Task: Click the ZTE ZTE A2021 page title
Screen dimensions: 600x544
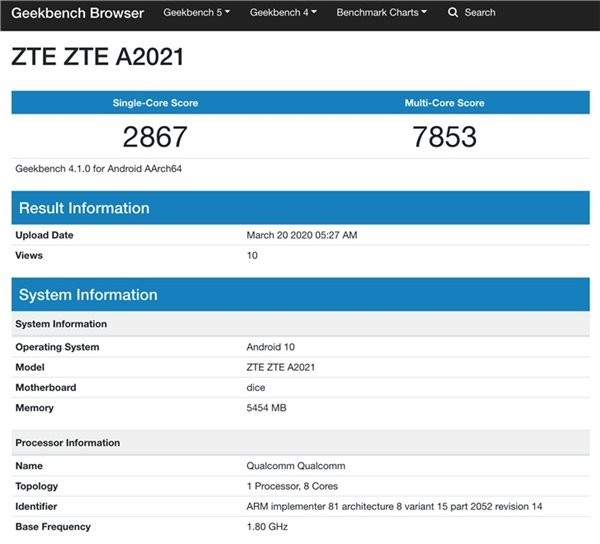Action: pos(97,57)
